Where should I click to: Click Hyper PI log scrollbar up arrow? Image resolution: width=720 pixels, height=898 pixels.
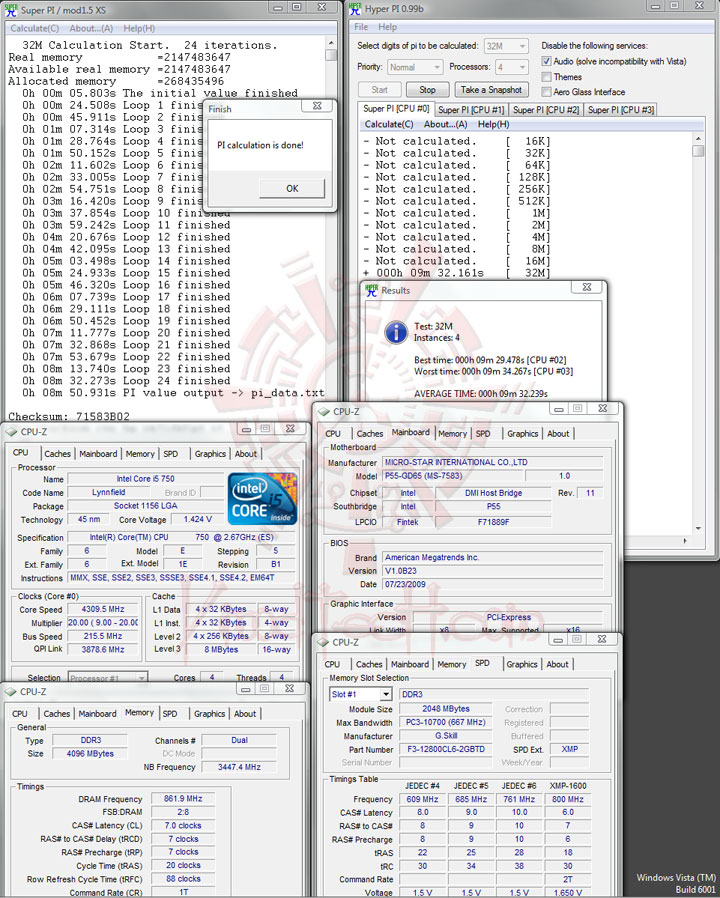click(x=698, y=139)
